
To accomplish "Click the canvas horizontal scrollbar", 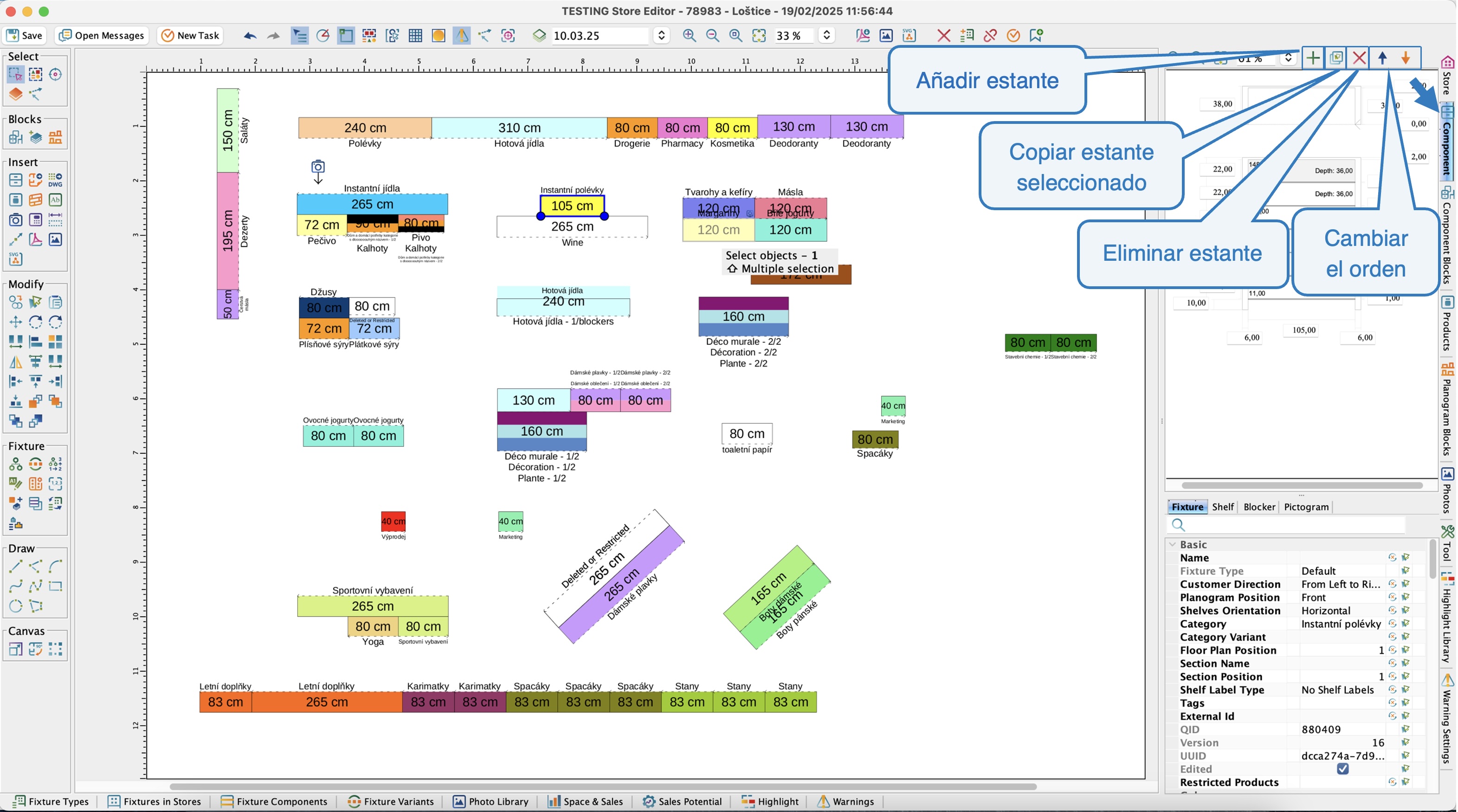I will click(603, 786).
